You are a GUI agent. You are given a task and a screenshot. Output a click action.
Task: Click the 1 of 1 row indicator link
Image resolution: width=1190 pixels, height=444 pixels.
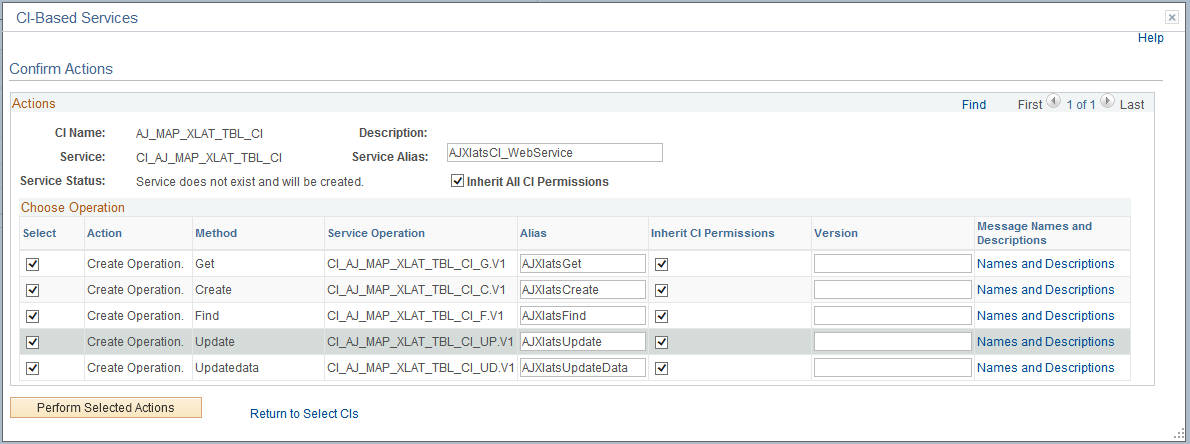coord(1080,105)
